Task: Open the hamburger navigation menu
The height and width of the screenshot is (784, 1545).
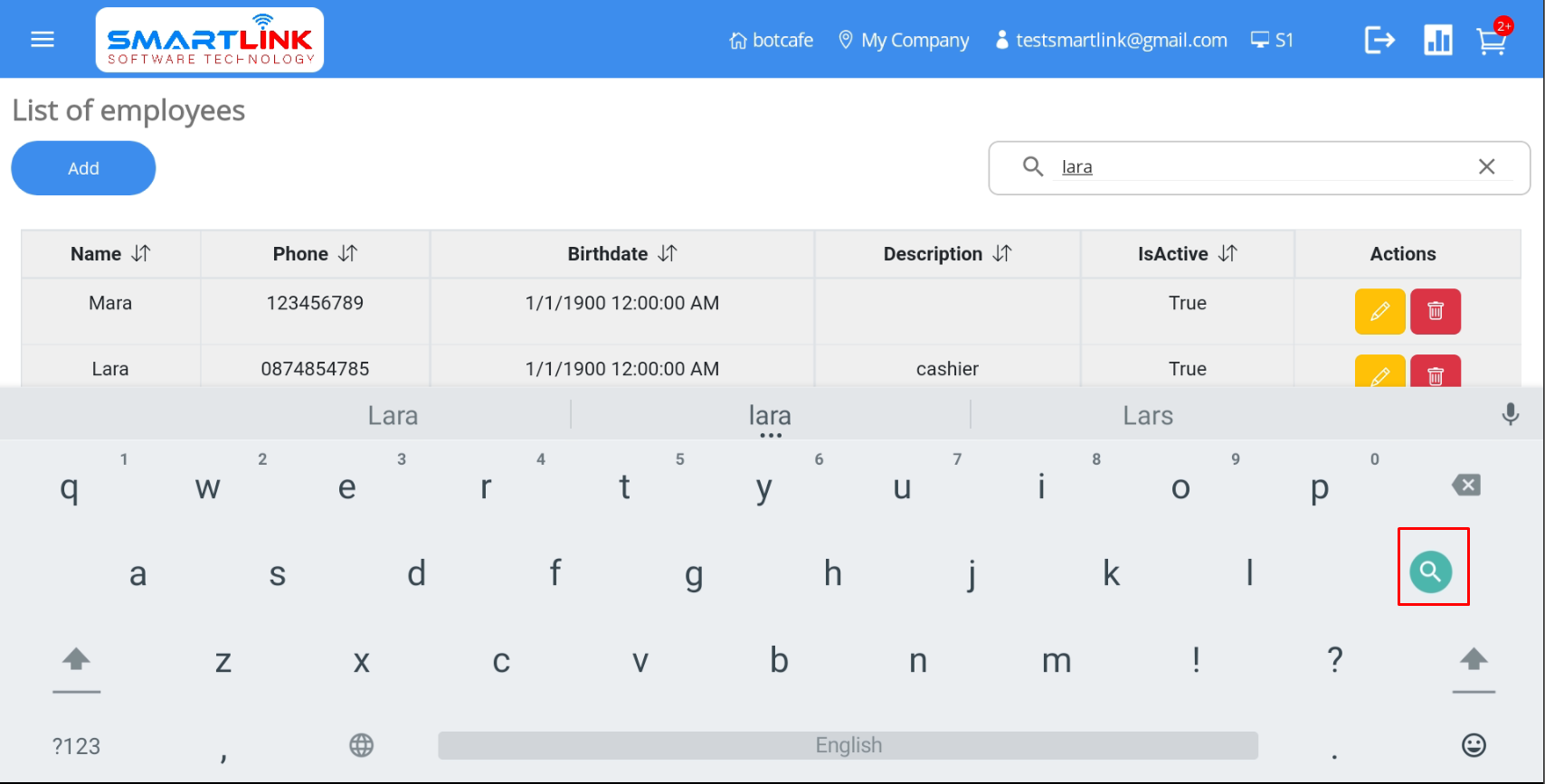Action: click(43, 40)
